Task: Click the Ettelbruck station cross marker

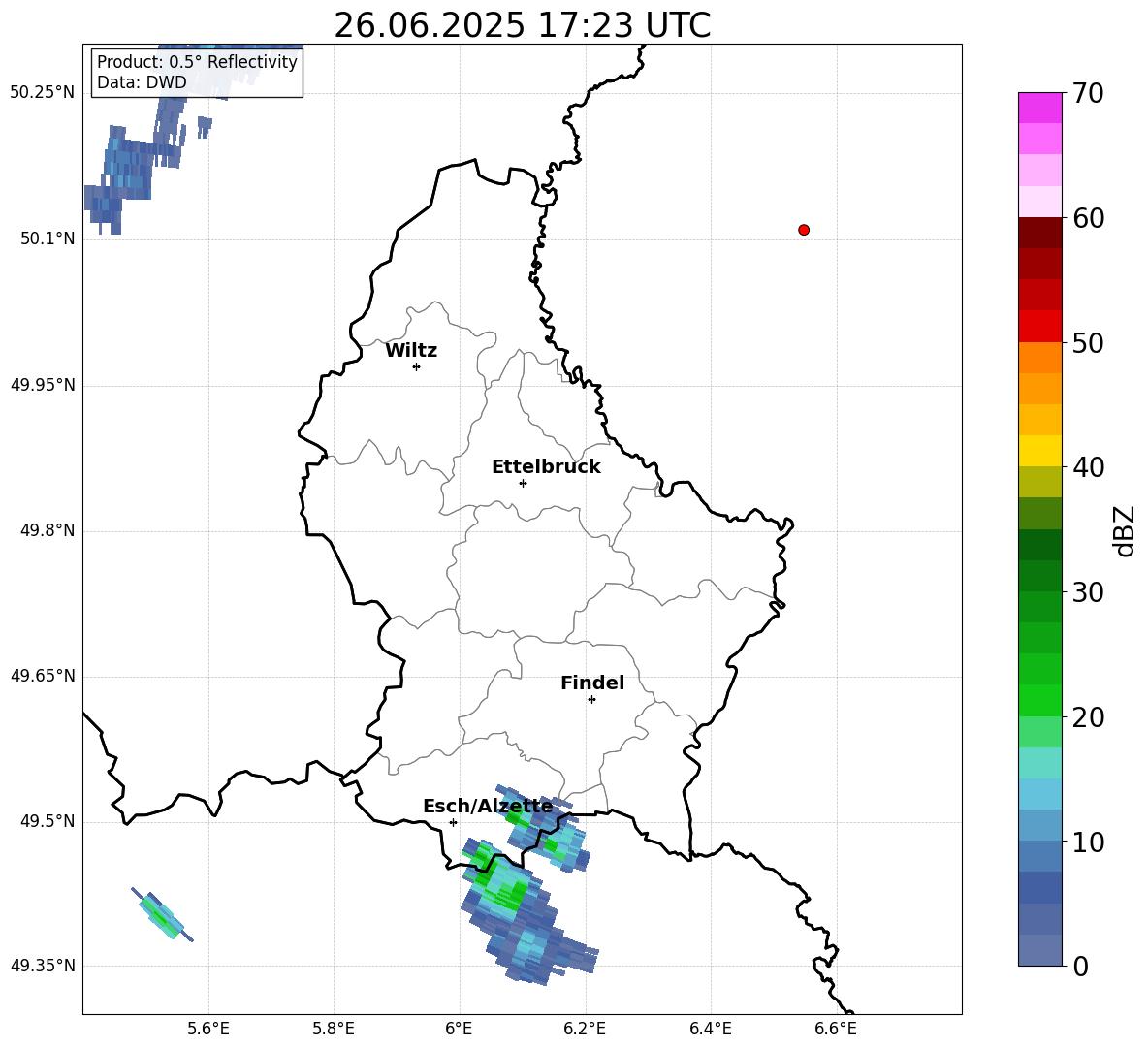Action: click(523, 483)
